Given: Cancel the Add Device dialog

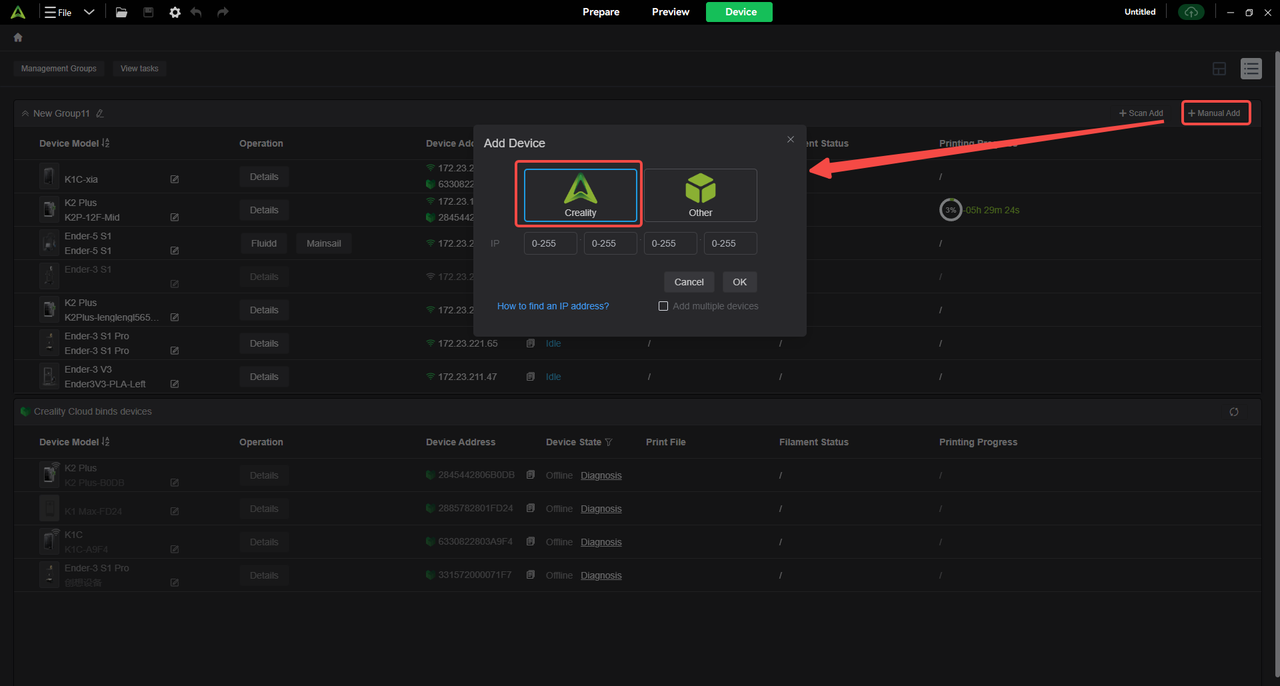Looking at the screenshot, I should pyautogui.click(x=689, y=282).
